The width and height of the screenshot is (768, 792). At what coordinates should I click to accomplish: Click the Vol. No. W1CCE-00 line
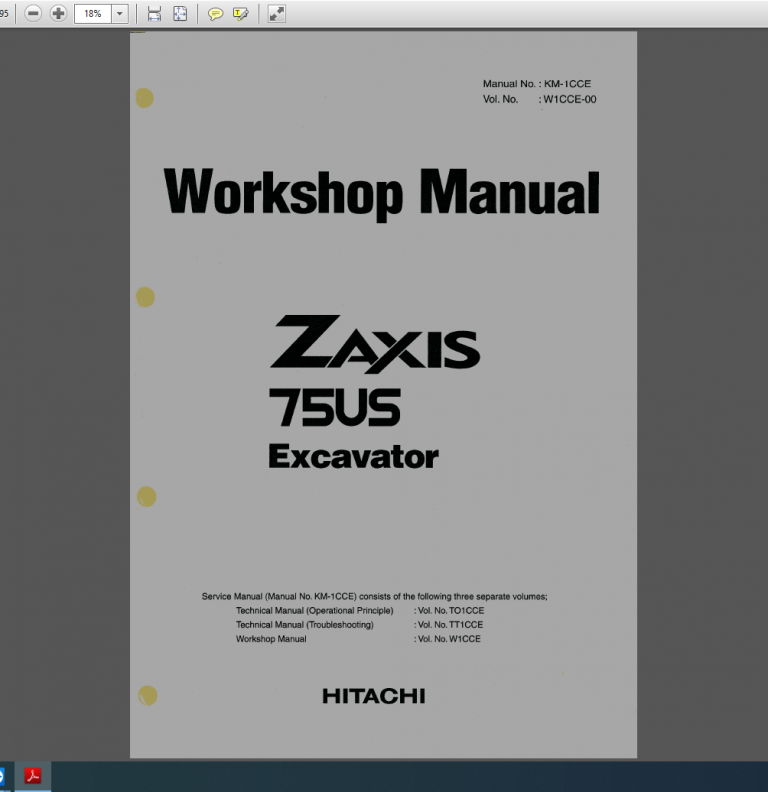(539, 100)
